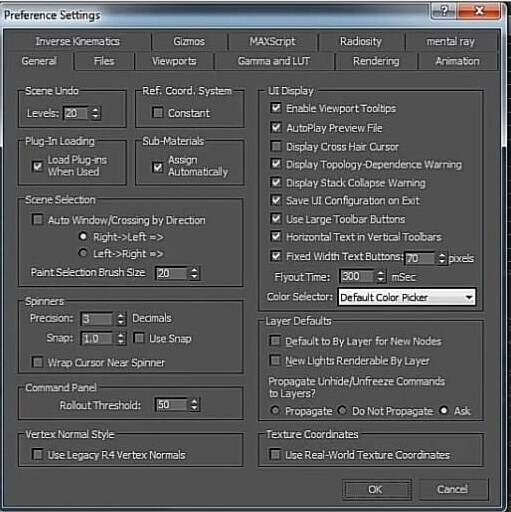Click the title bar help question icon
This screenshot has height=512, width=511.
coord(444,11)
